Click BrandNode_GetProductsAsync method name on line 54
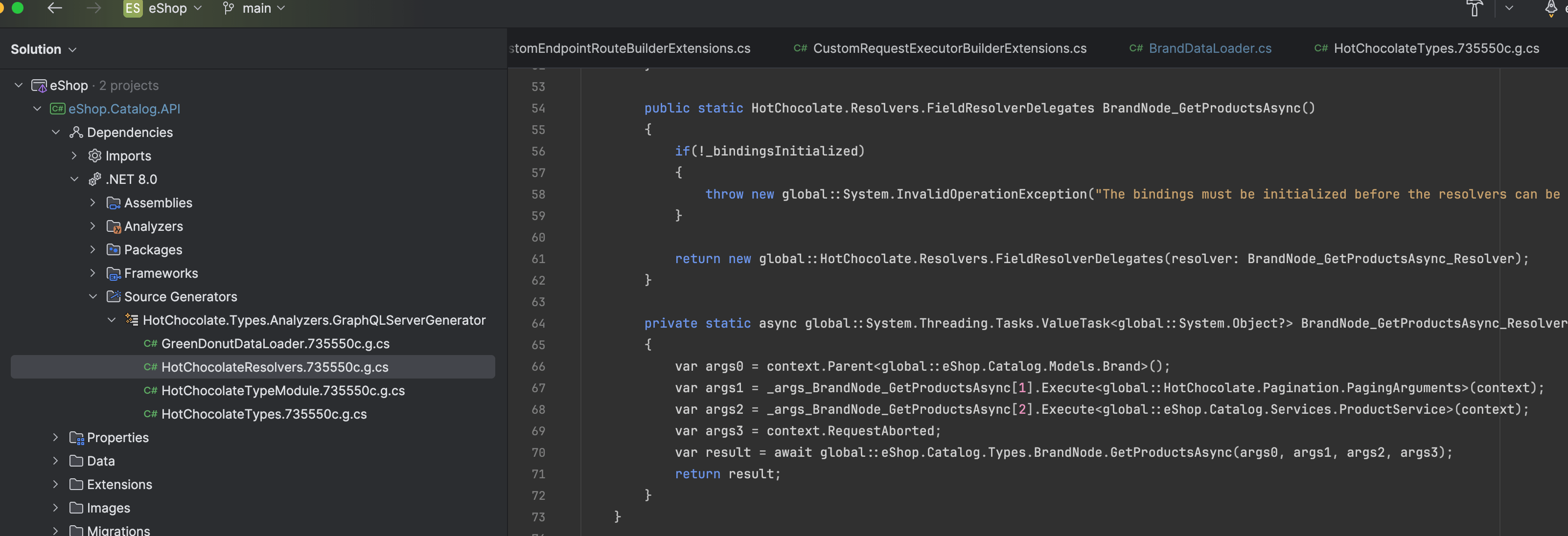Screen dimensions: 1568x536 click(x=1201, y=108)
